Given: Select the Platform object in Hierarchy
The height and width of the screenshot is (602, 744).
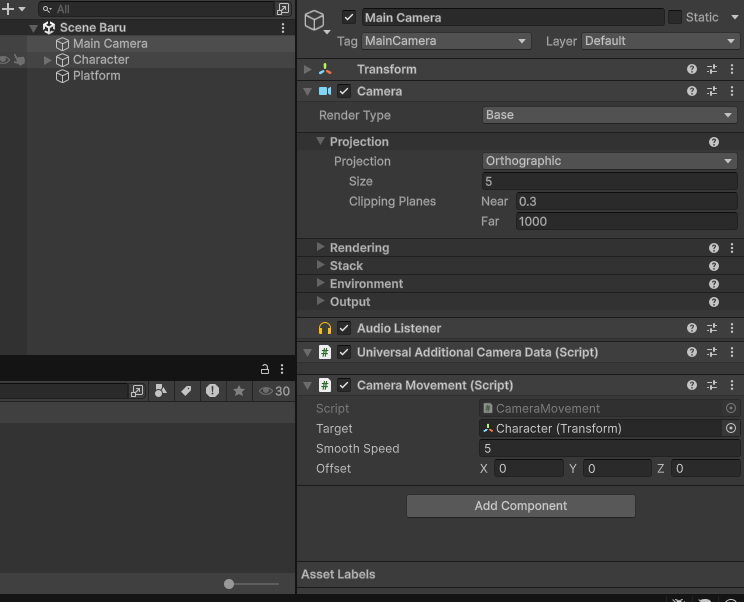Looking at the screenshot, I should pyautogui.click(x=96, y=76).
